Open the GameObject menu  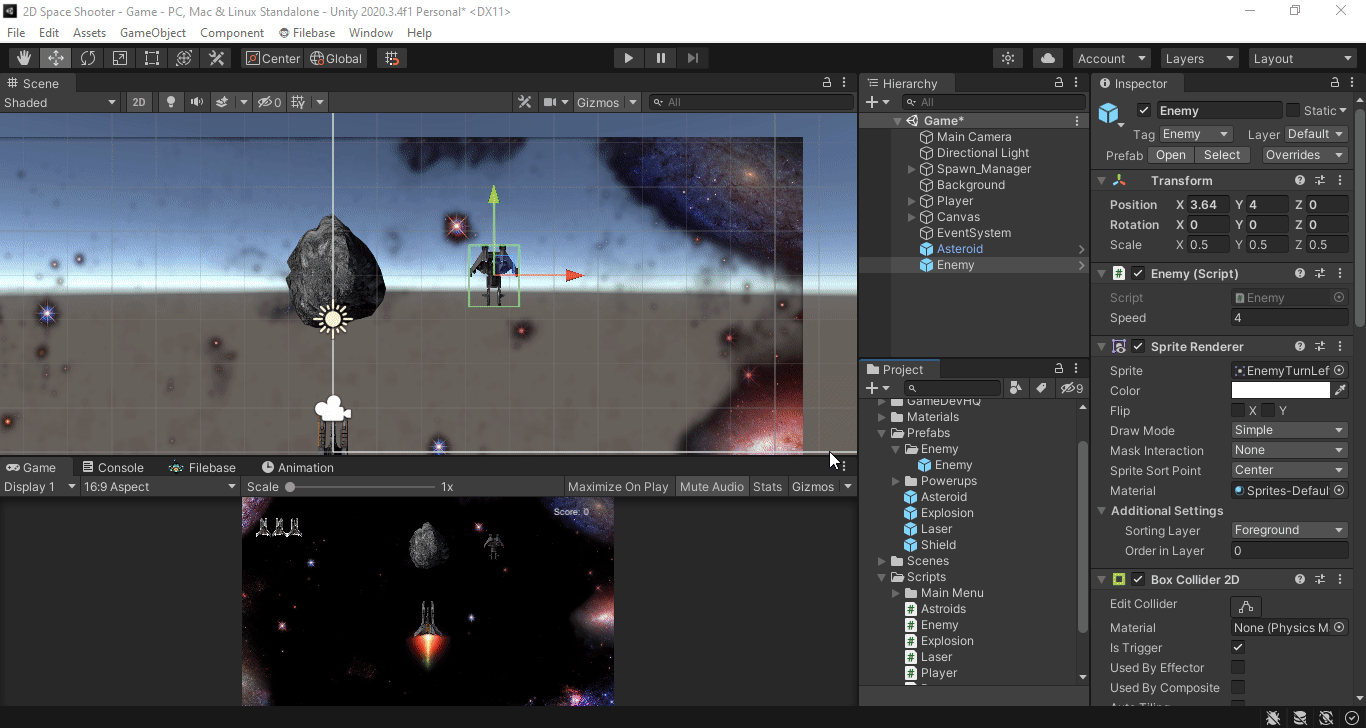tap(153, 33)
